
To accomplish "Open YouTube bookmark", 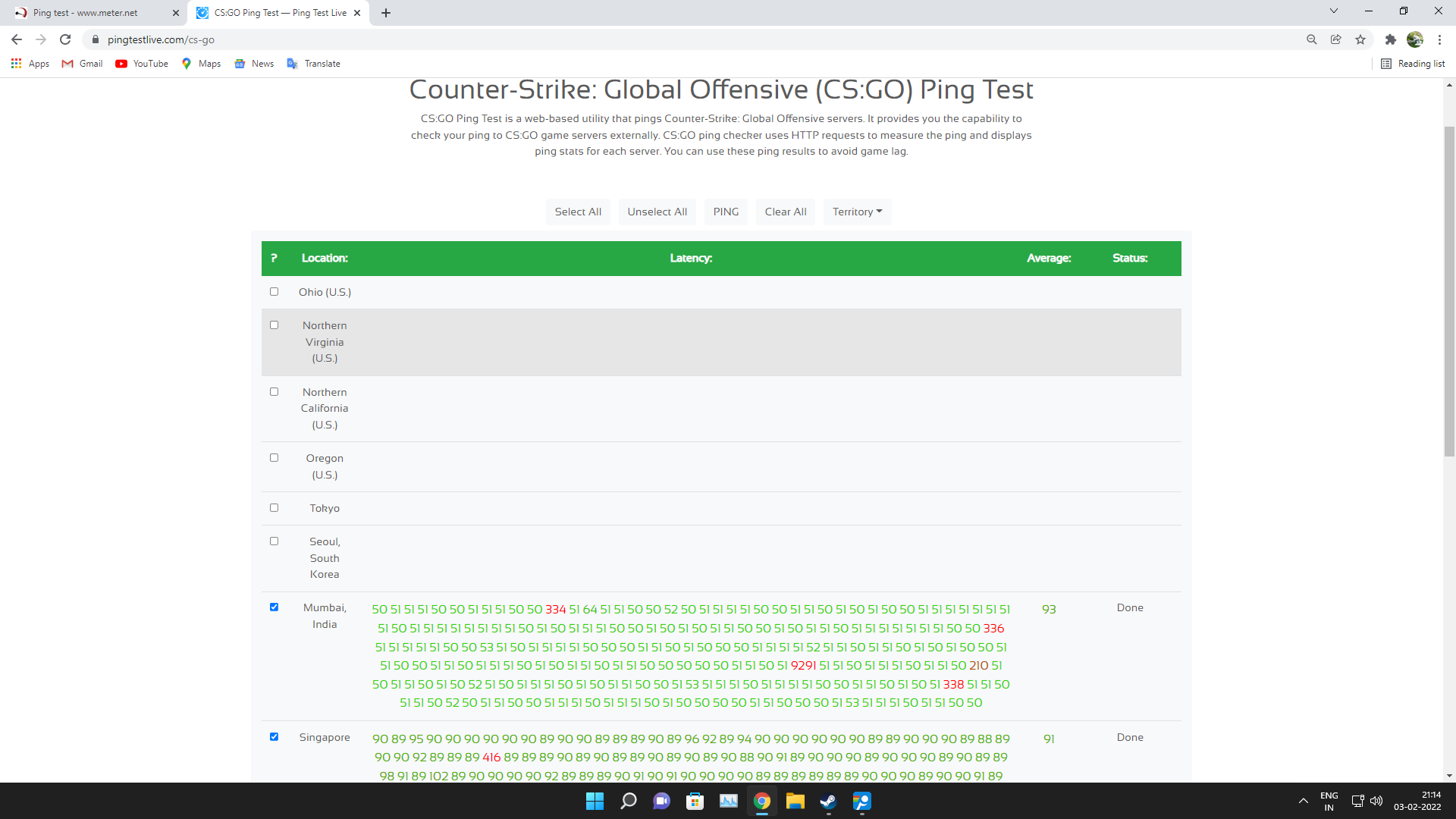I will click(142, 64).
